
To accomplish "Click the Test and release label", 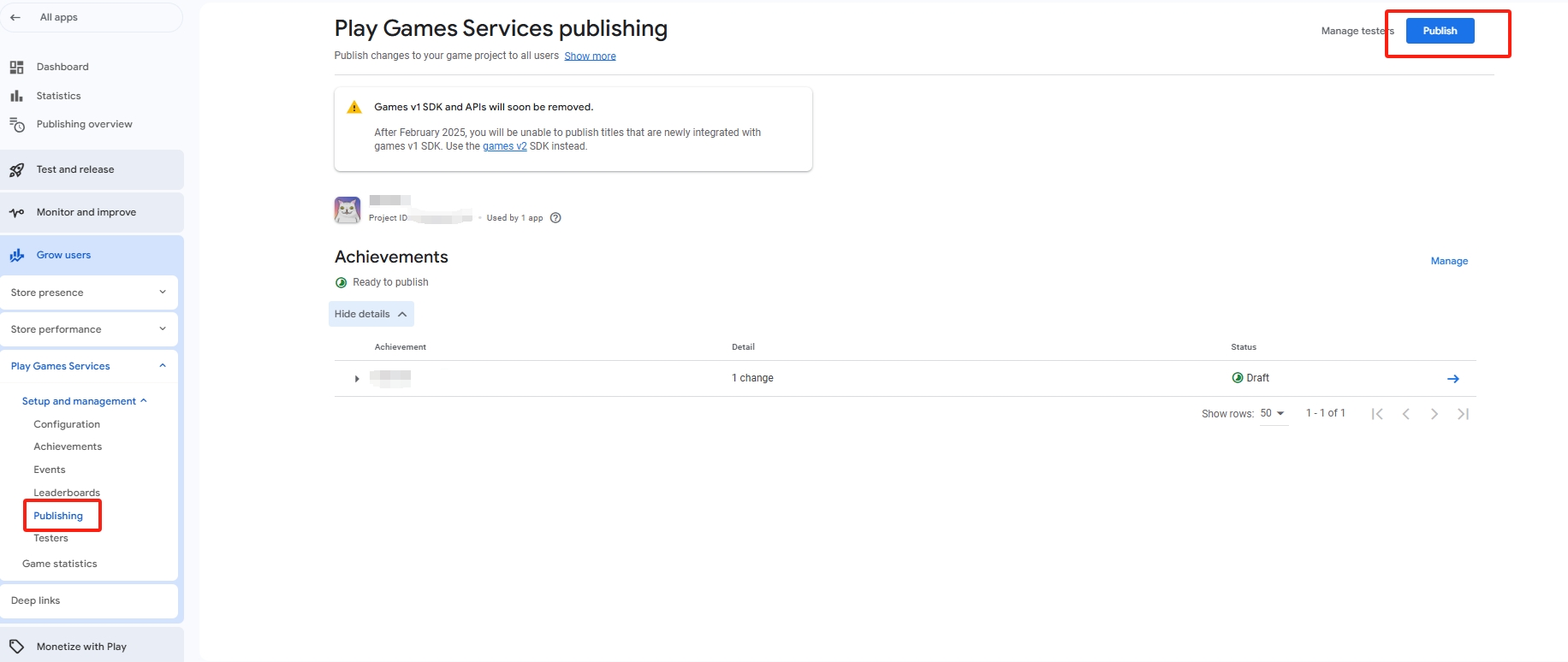I will (75, 169).
